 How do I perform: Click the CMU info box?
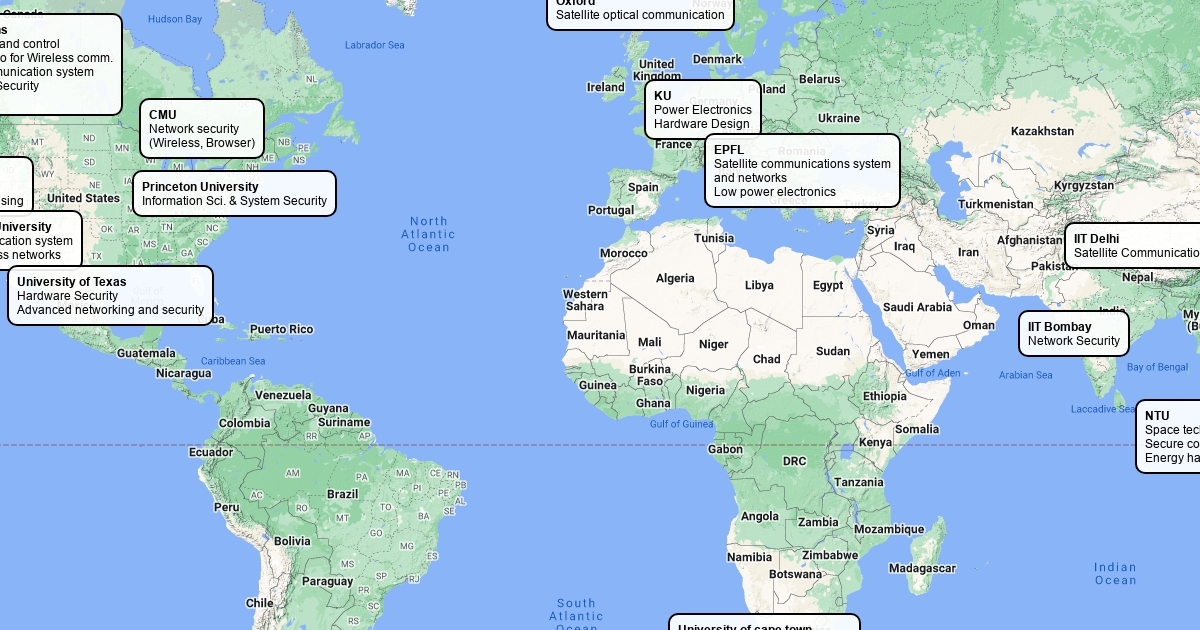point(202,129)
